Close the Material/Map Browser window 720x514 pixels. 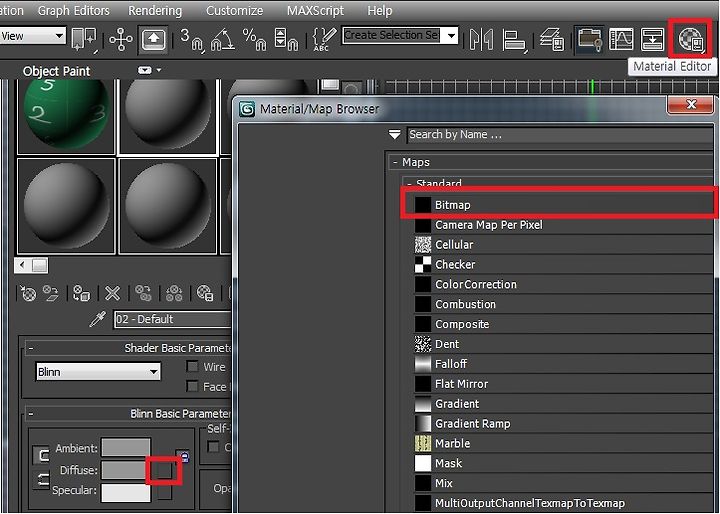point(691,104)
